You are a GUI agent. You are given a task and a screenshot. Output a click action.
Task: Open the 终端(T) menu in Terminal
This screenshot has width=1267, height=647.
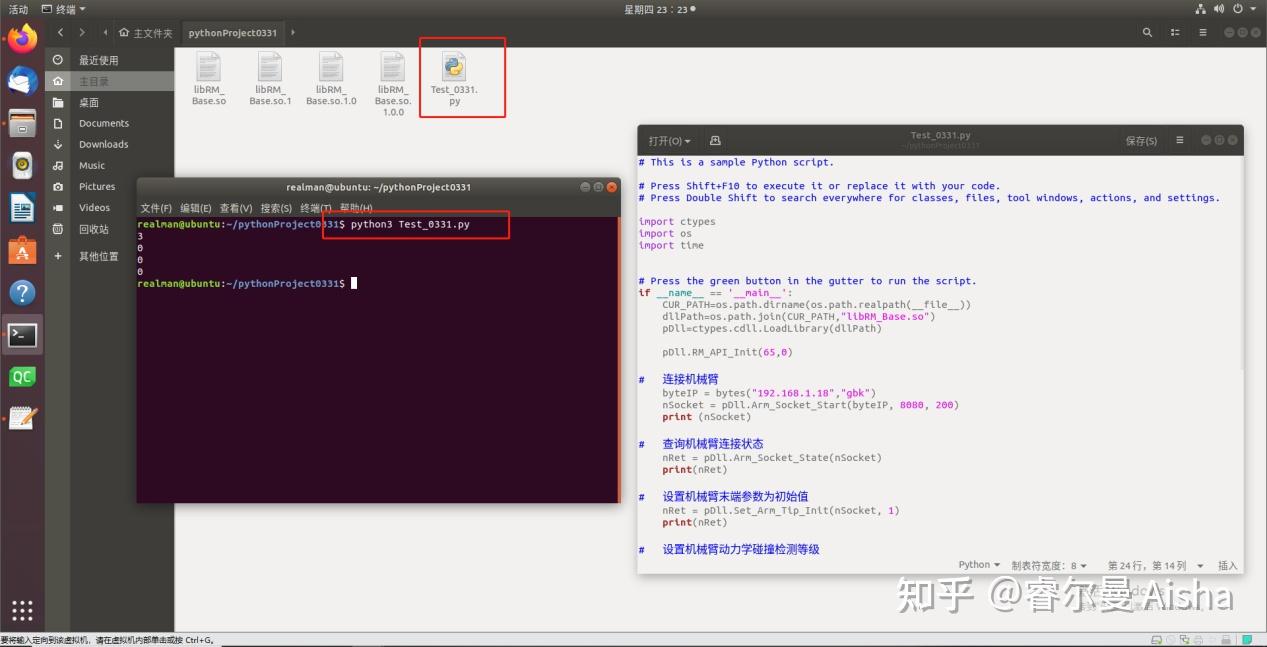(x=317, y=208)
